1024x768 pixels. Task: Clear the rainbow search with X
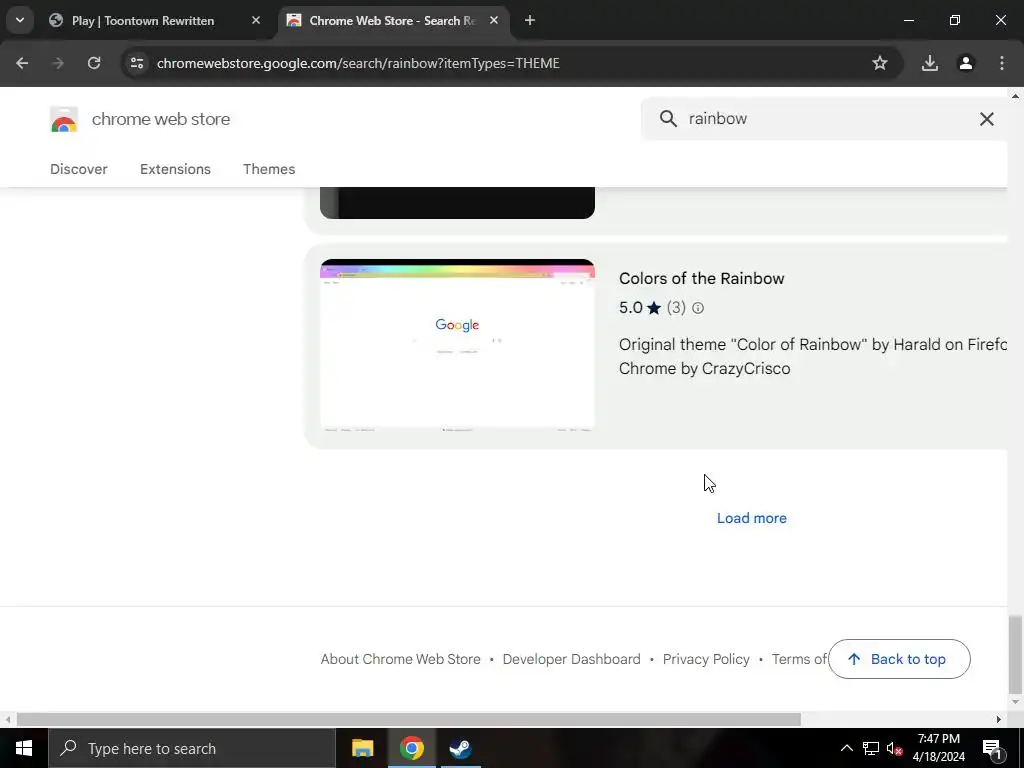click(986, 119)
